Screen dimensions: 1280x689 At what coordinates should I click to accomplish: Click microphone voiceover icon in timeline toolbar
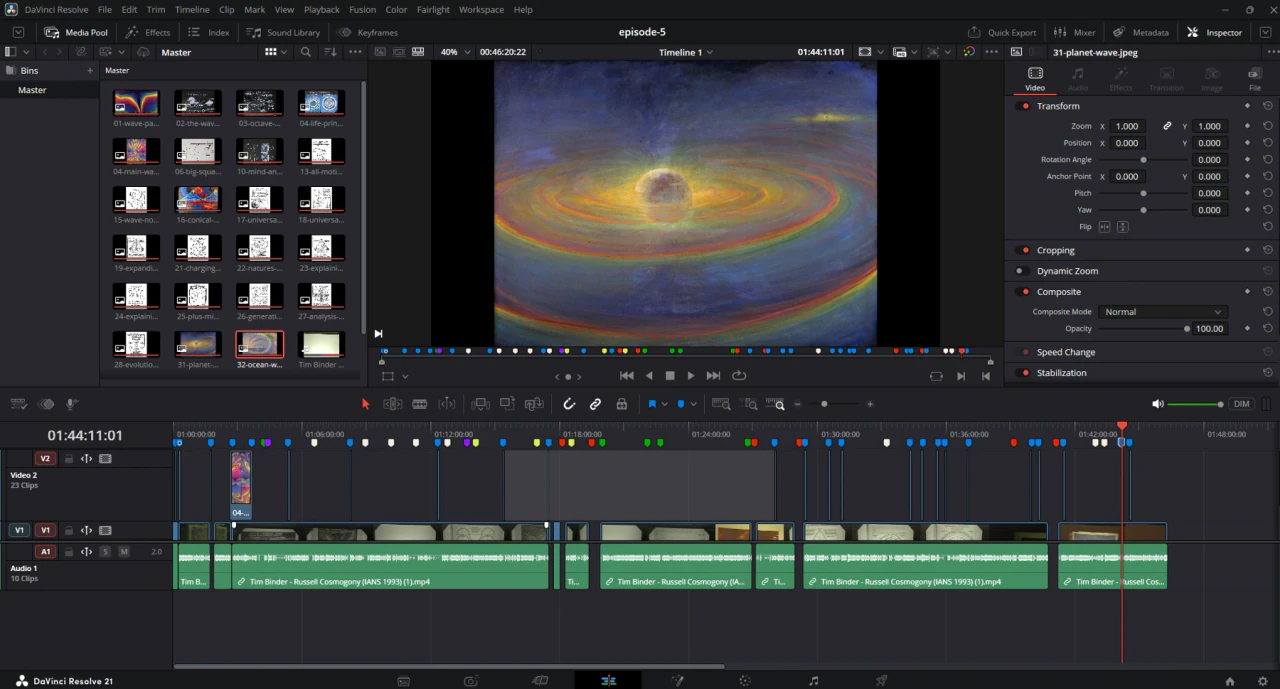pos(72,404)
